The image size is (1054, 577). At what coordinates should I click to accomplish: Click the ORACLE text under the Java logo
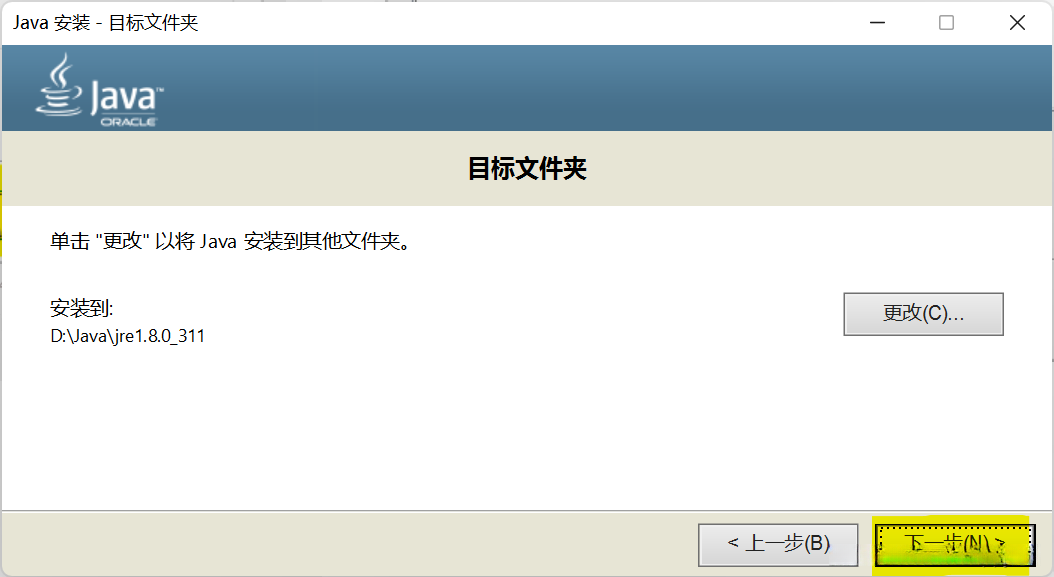coord(128,122)
